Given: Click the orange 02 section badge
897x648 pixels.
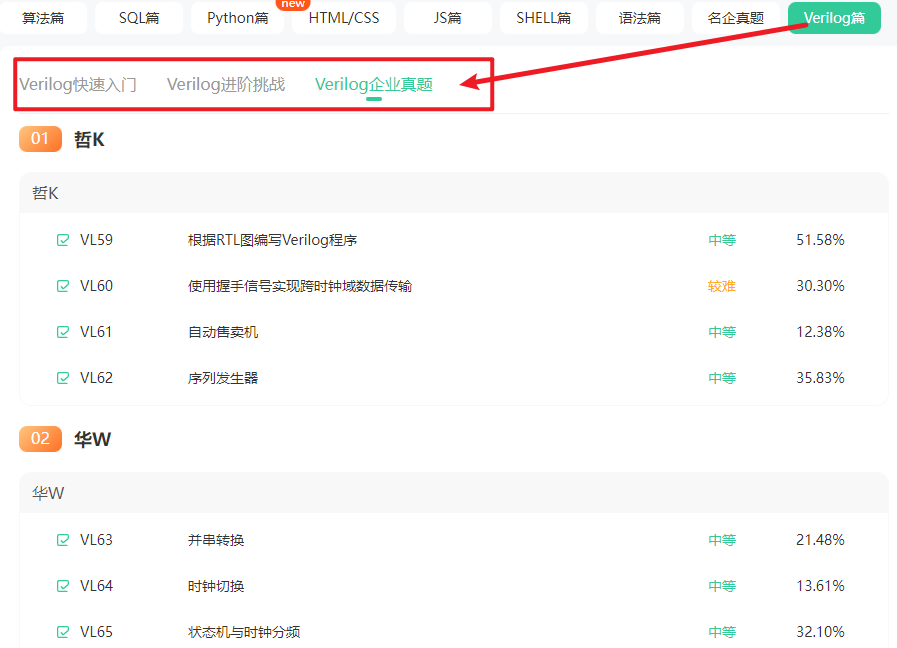Looking at the screenshot, I should (40, 439).
